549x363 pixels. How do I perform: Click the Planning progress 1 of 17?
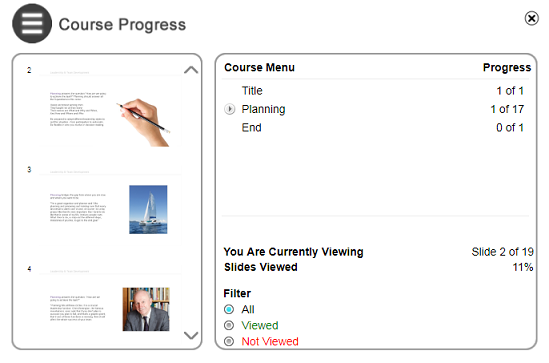tap(507, 109)
